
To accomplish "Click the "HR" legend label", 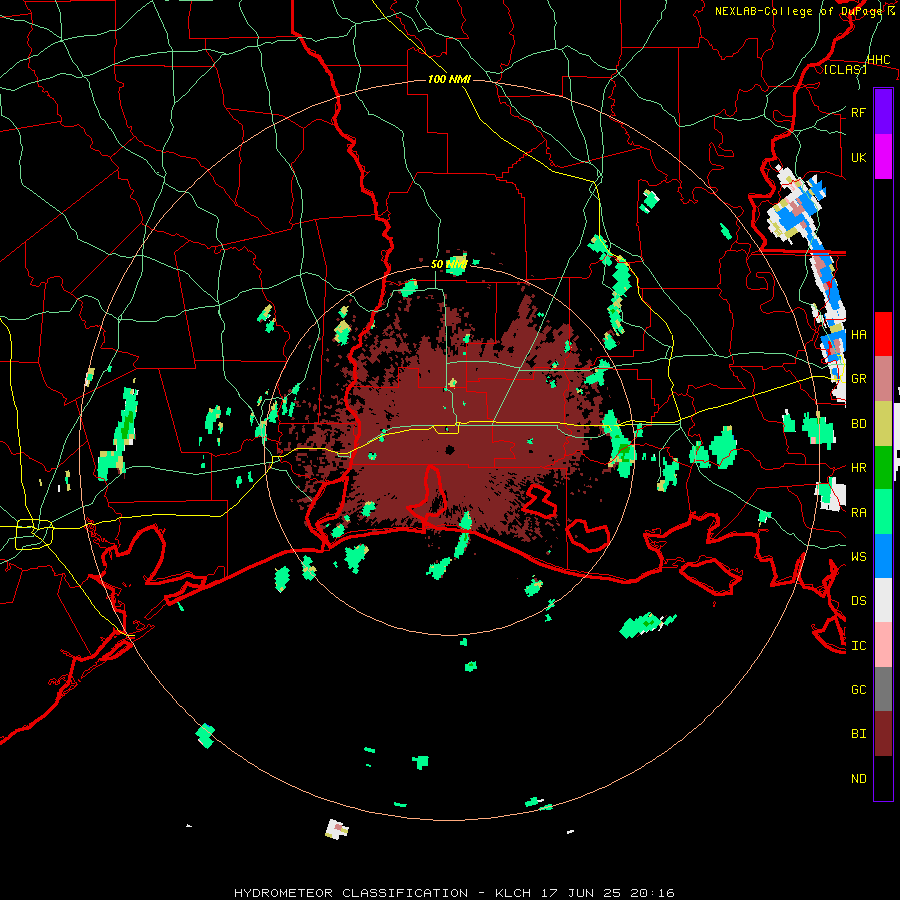I will (859, 468).
